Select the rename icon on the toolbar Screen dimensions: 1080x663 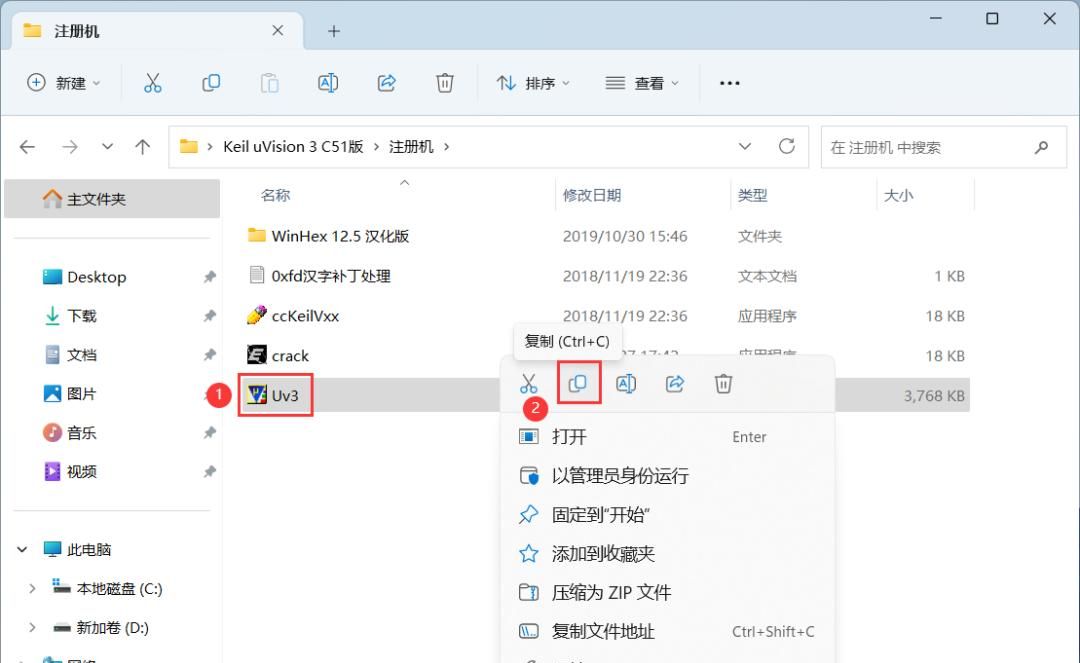point(328,83)
